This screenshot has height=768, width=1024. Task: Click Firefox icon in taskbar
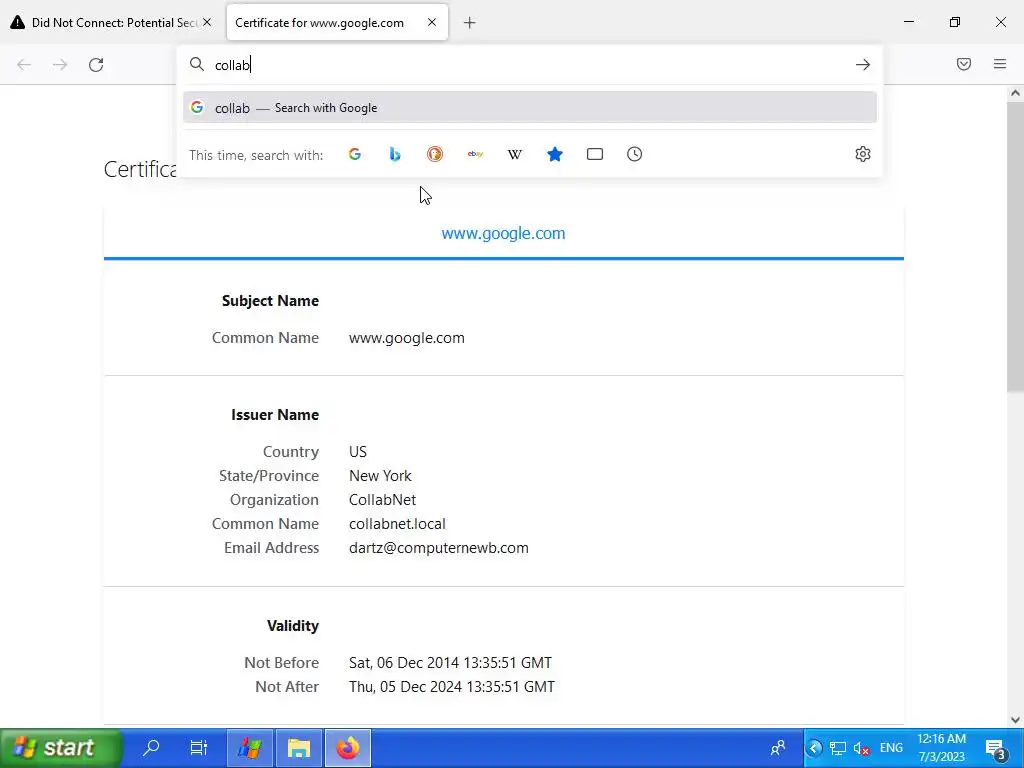coord(347,748)
